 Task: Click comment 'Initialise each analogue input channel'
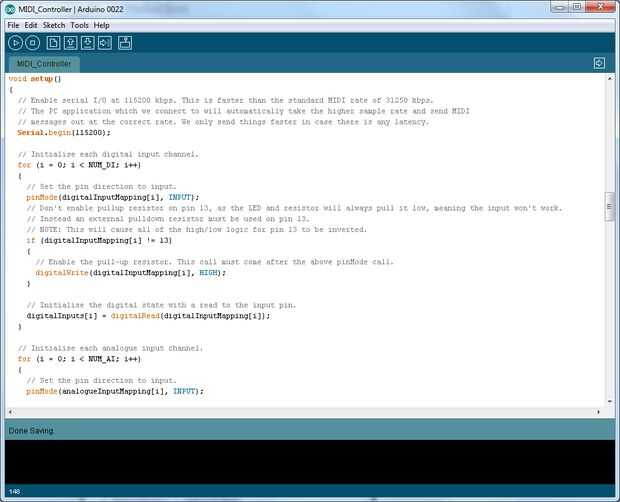[x=110, y=348]
